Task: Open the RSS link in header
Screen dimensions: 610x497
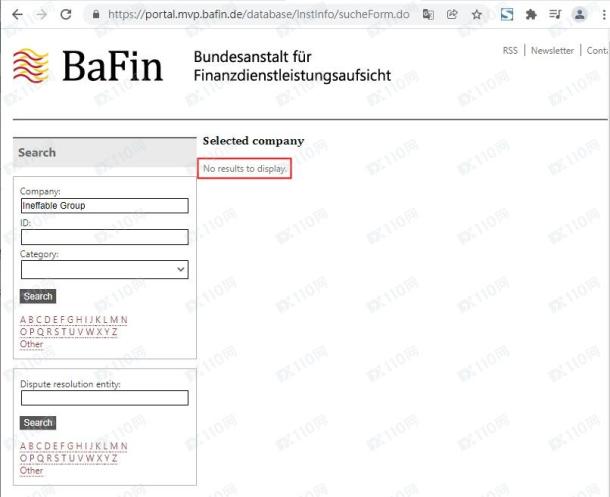Action: coord(510,50)
